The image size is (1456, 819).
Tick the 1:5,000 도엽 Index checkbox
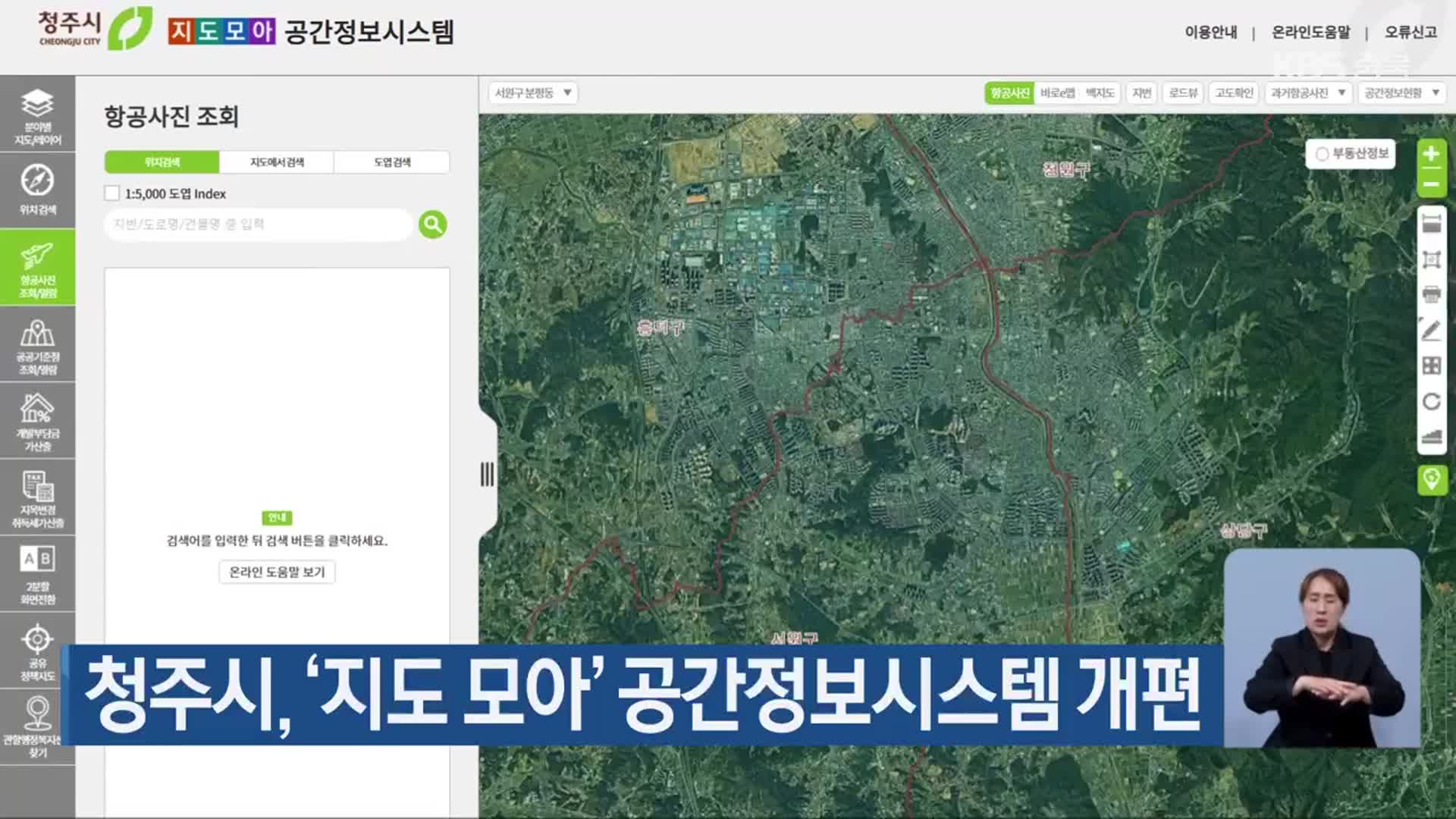[x=112, y=193]
